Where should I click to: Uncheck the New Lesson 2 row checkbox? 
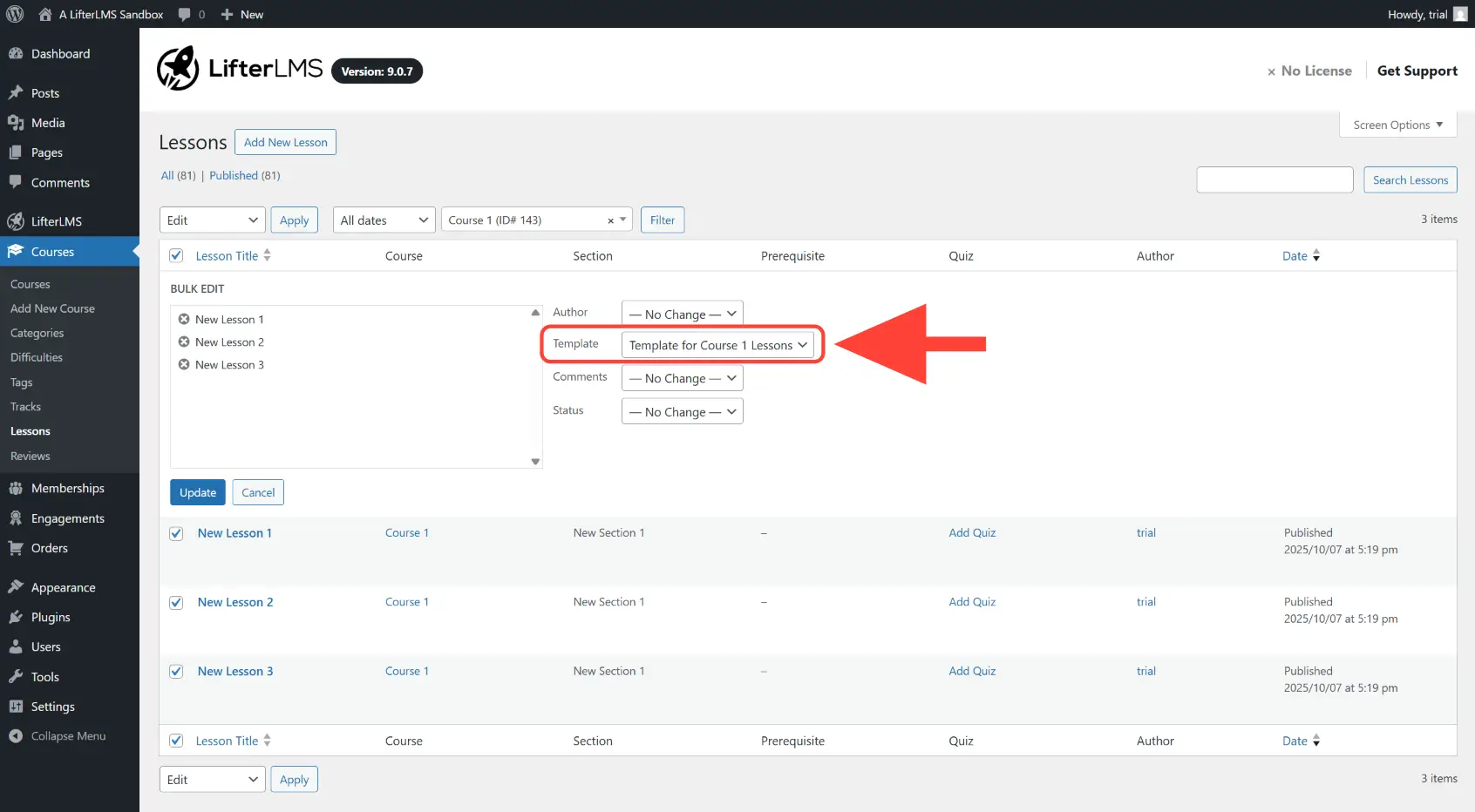pos(176,603)
